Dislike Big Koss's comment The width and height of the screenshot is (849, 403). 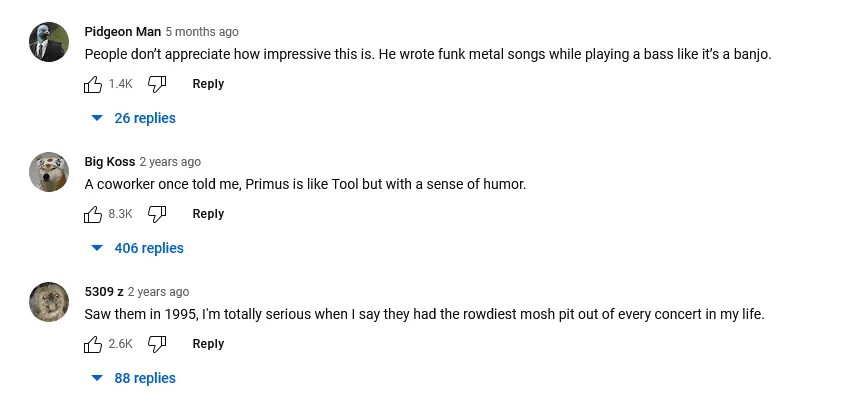click(157, 214)
